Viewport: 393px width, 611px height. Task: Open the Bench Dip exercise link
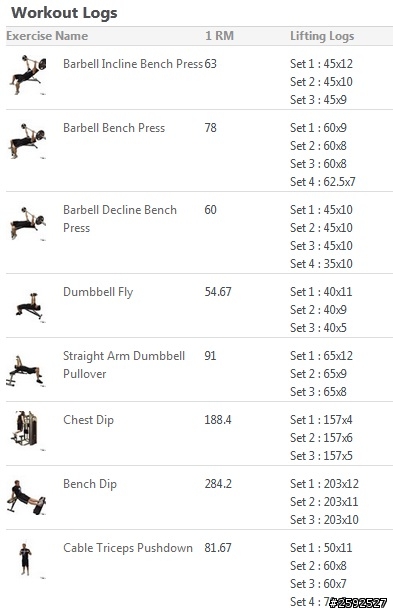pos(90,484)
